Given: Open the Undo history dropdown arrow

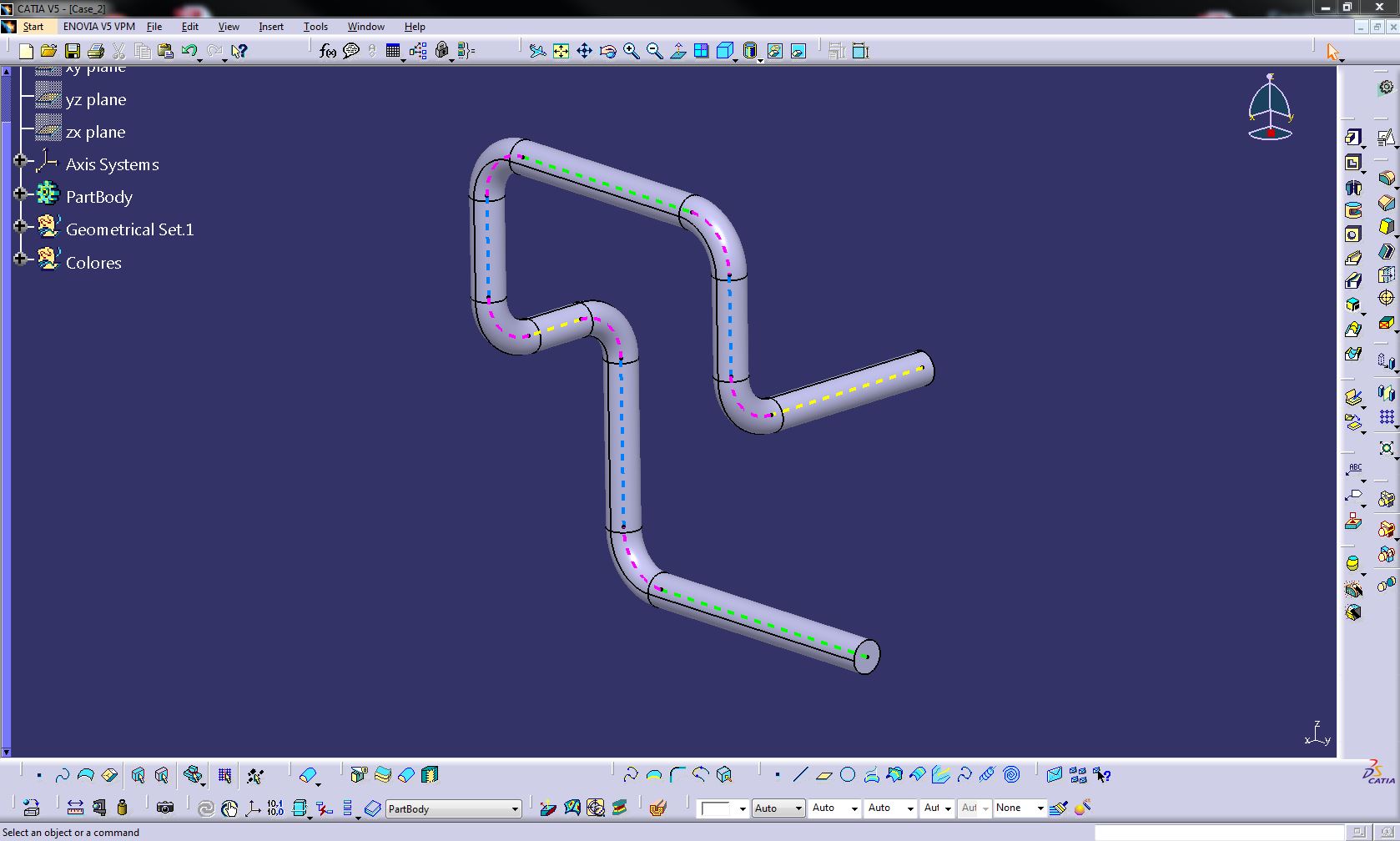Looking at the screenshot, I should click(x=199, y=60).
